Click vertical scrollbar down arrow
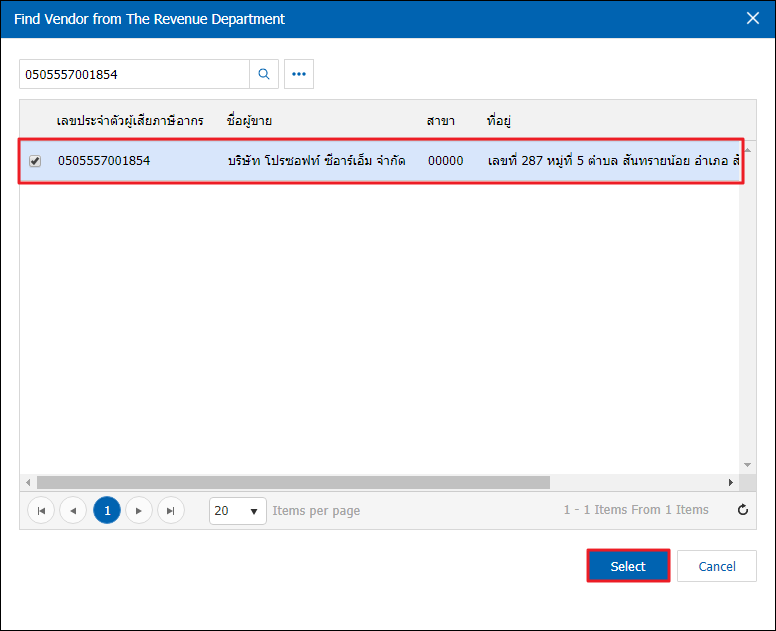Image resolution: width=776 pixels, height=631 pixels. (748, 465)
